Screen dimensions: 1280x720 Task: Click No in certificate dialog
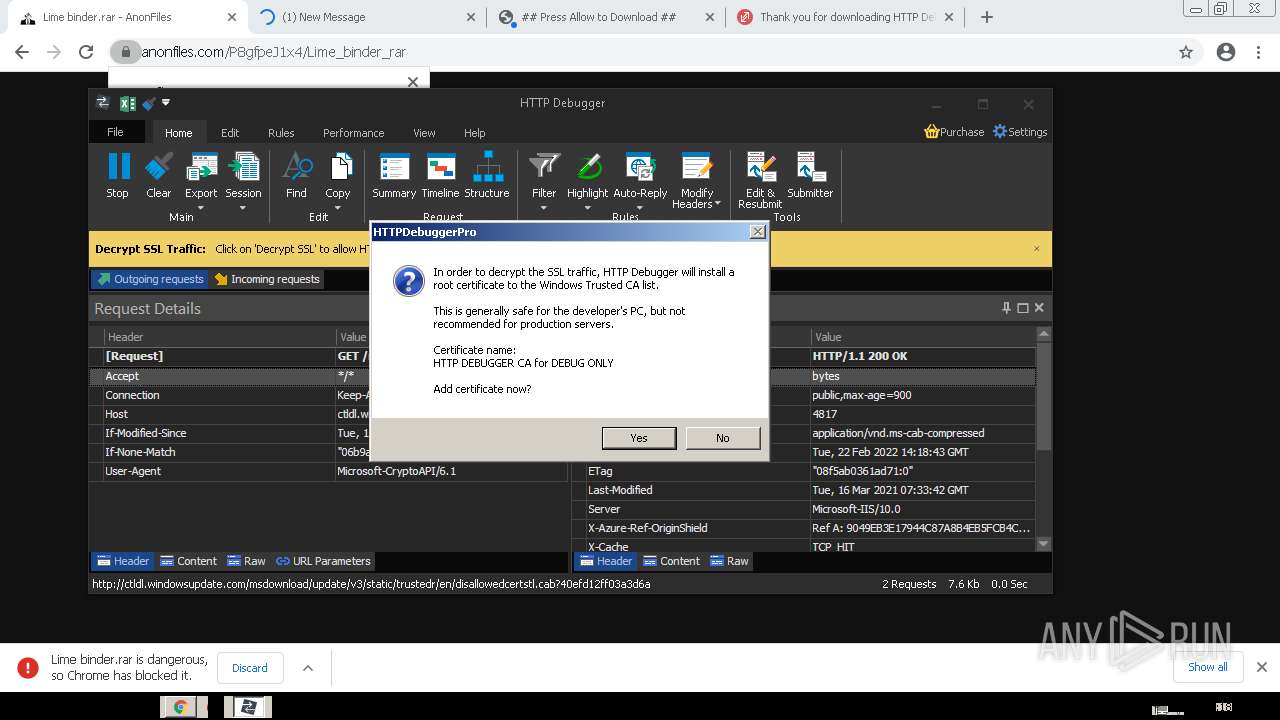[723, 438]
